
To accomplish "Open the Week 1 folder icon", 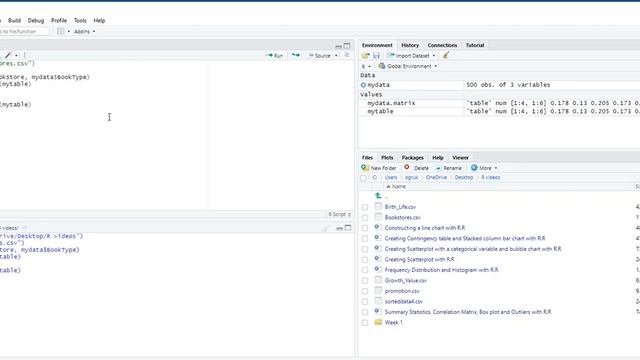I will coord(378,322).
